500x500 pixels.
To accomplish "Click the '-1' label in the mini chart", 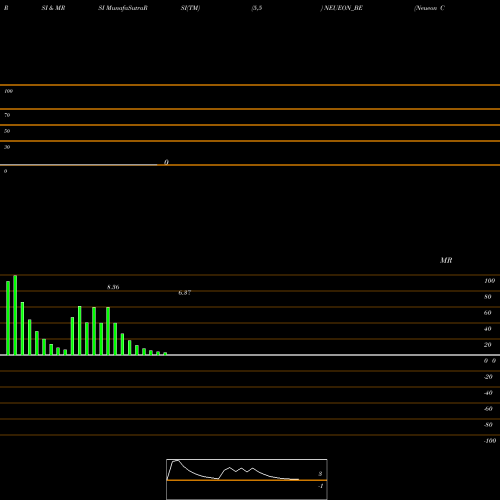I will [320, 486].
